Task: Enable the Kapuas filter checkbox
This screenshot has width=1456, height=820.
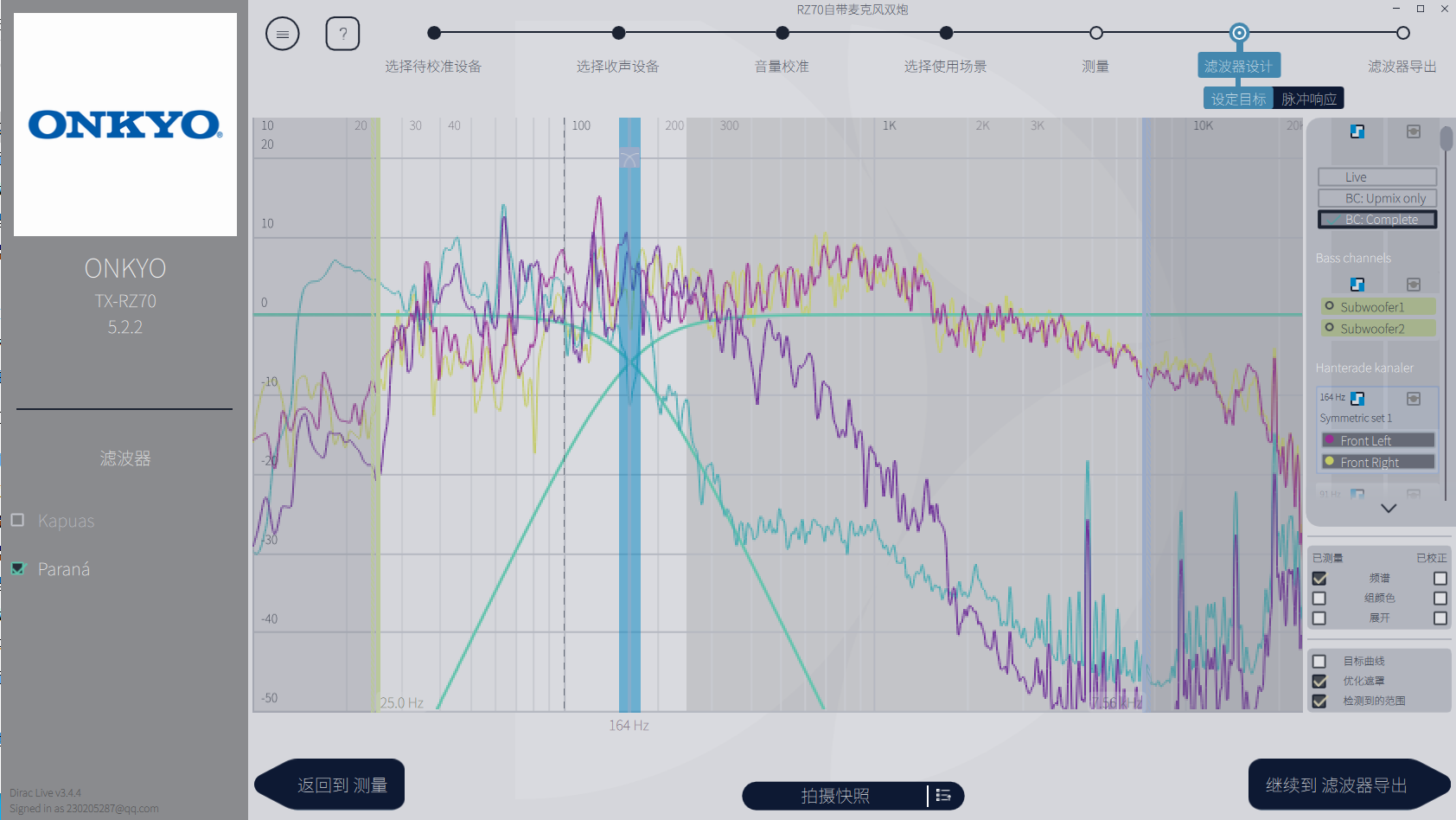Action: tap(18, 520)
